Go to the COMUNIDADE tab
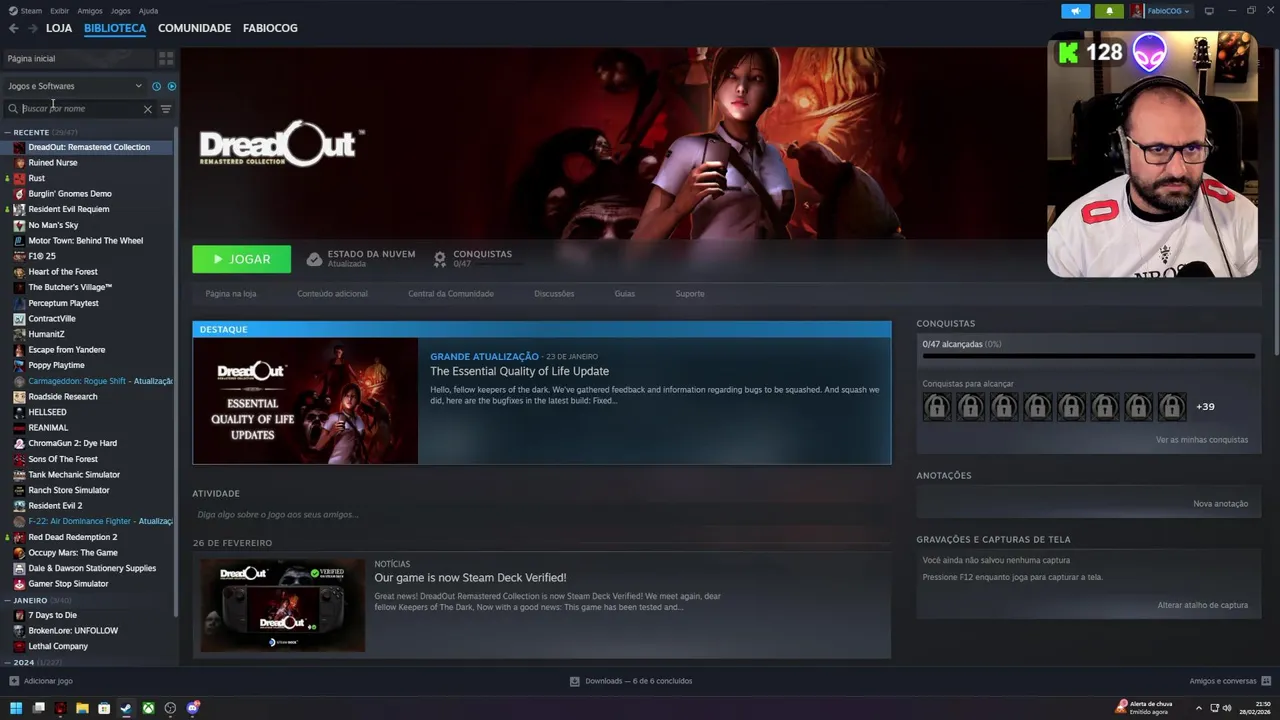The width and height of the screenshot is (1280, 720). click(x=194, y=28)
